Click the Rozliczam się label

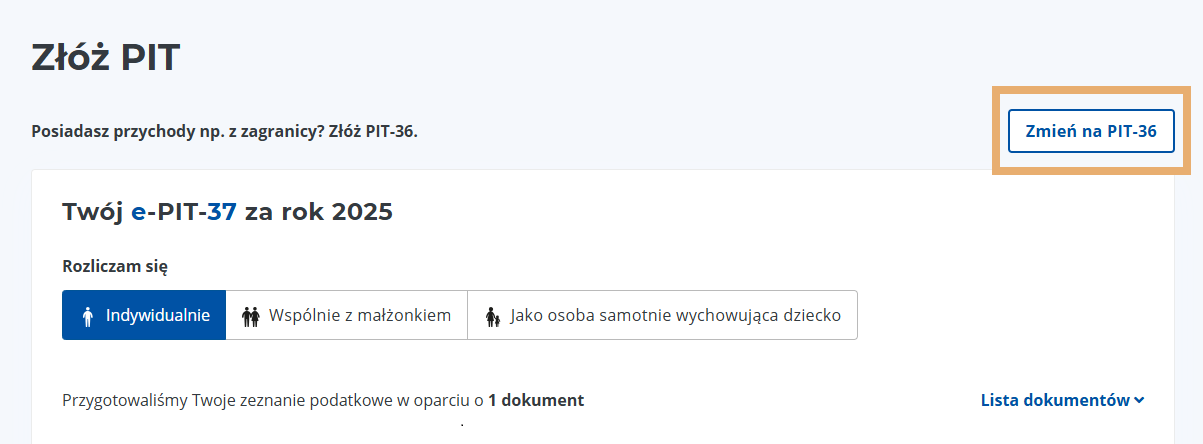point(115,266)
